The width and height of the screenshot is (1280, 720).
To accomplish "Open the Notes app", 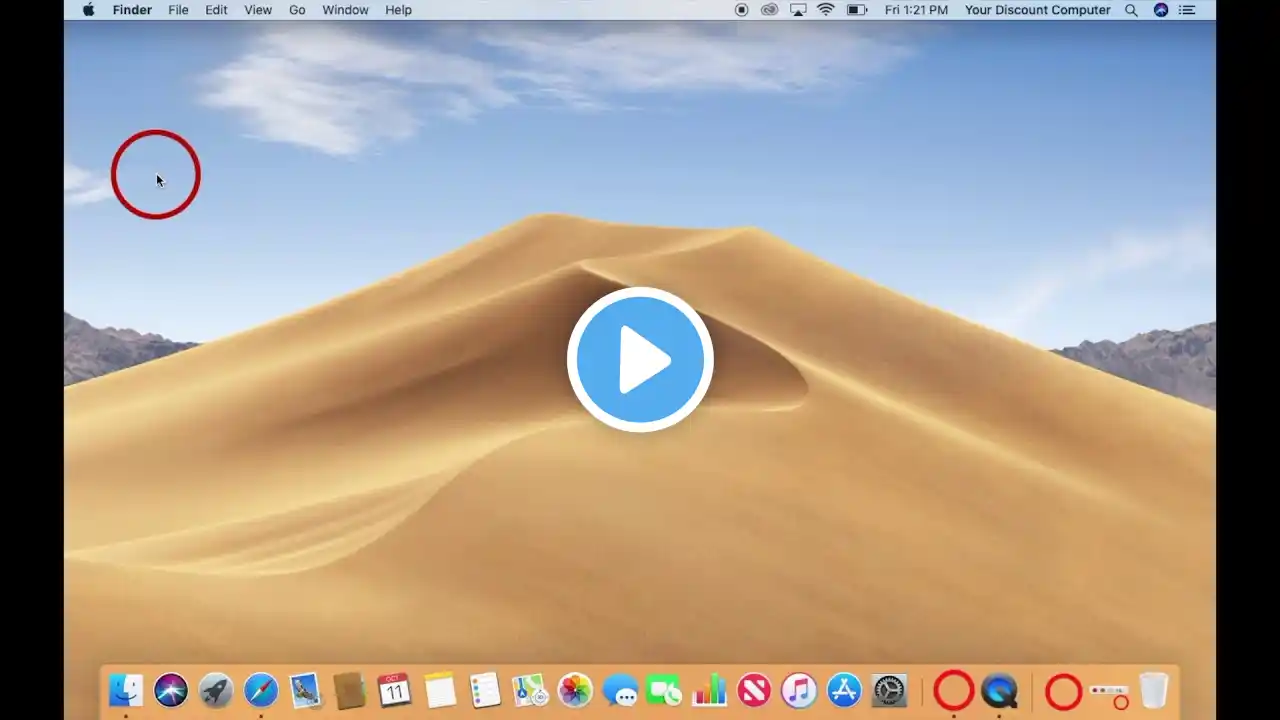I will pyautogui.click(x=440, y=690).
